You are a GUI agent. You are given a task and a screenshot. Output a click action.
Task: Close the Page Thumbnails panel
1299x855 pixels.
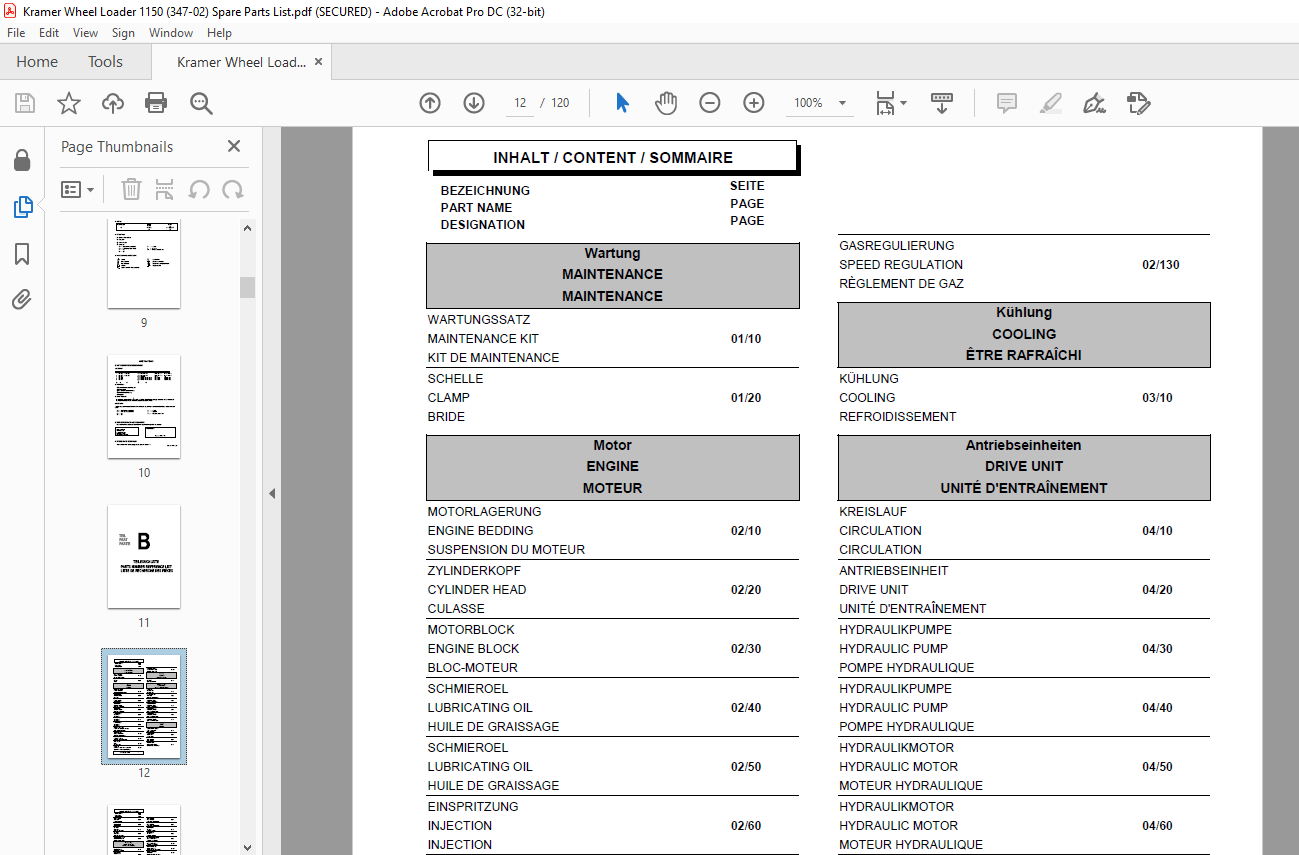(x=234, y=146)
